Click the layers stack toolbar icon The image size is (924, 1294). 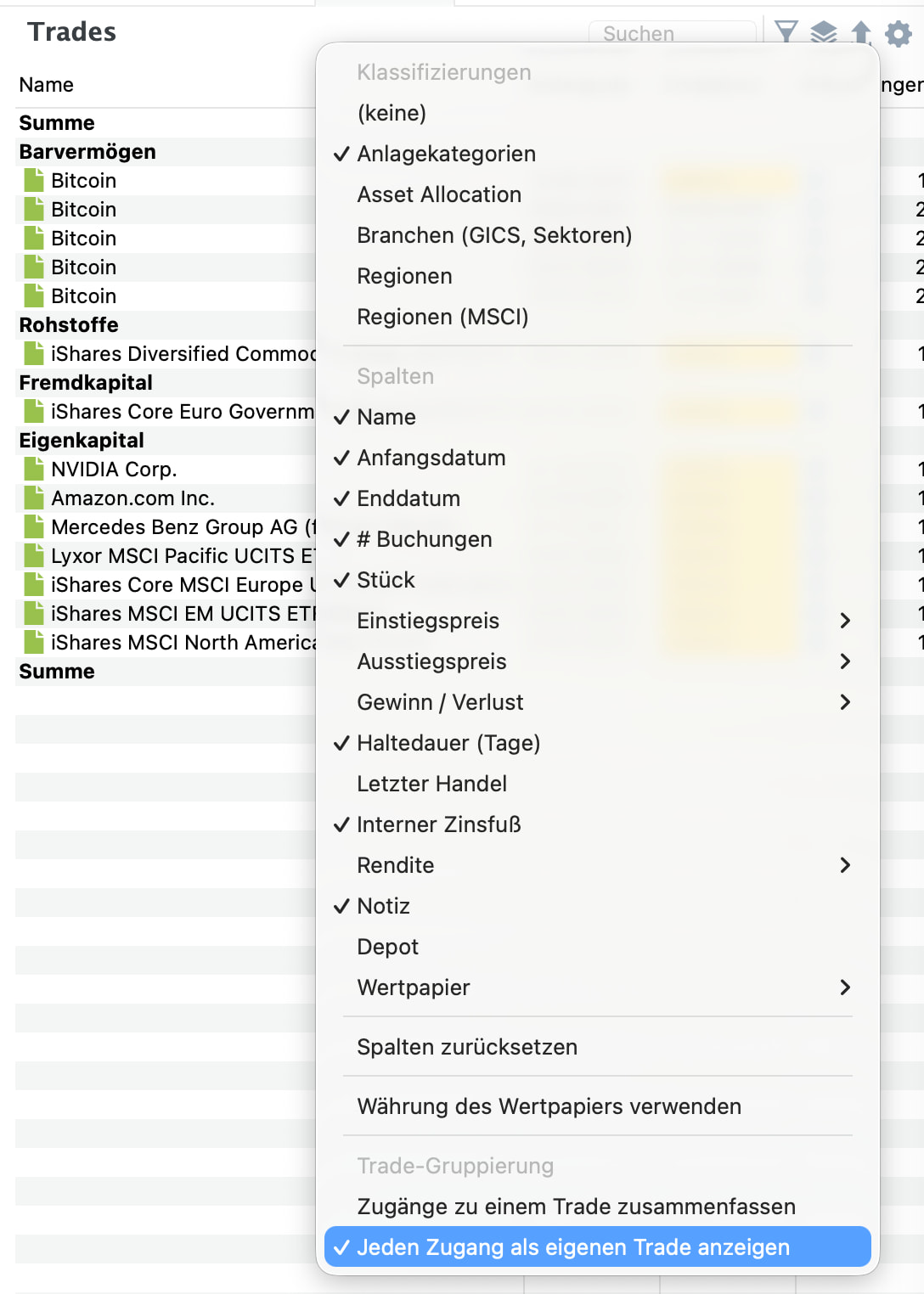pos(823,33)
